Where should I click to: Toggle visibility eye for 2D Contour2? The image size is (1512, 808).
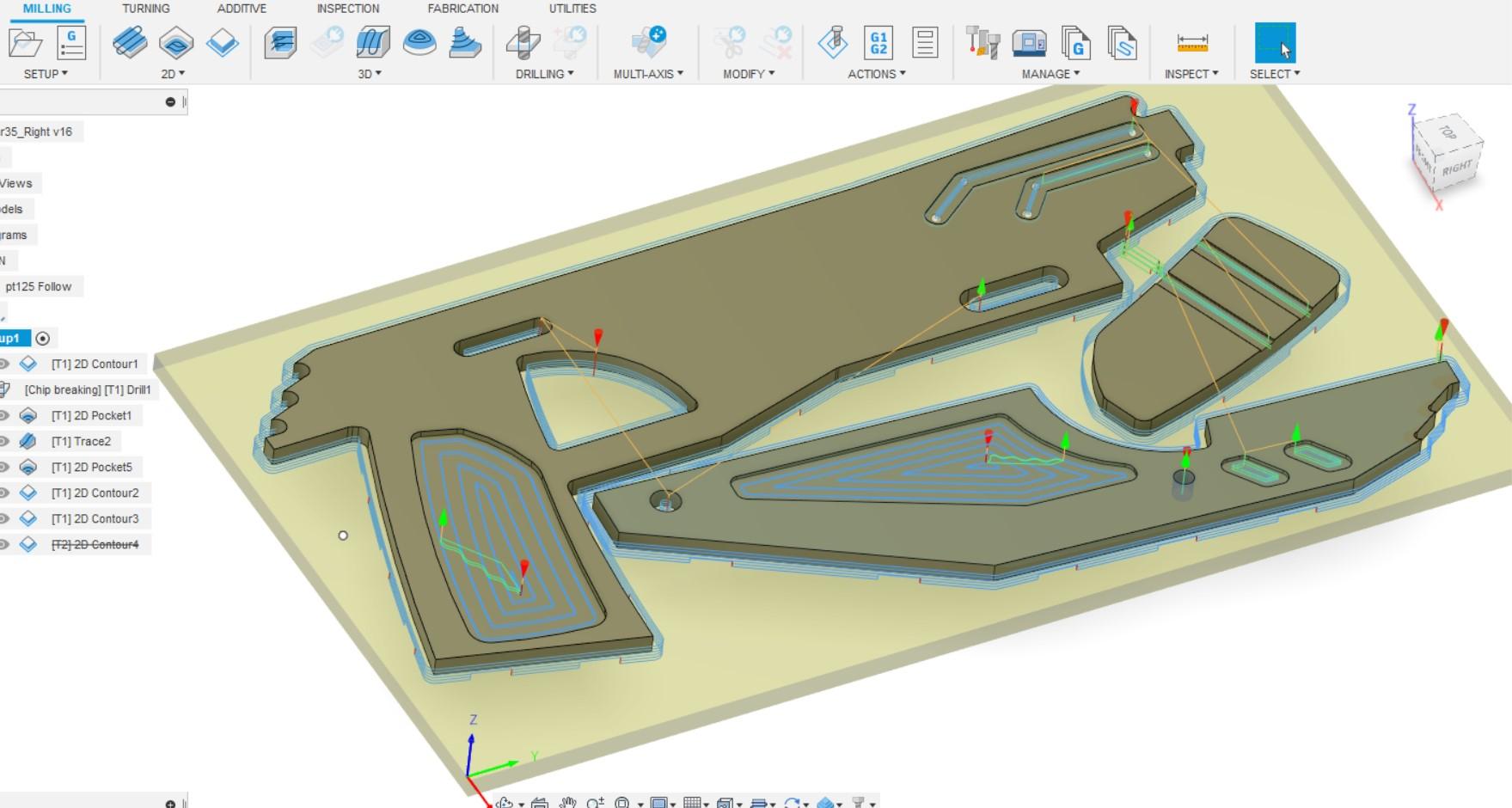tap(4, 493)
